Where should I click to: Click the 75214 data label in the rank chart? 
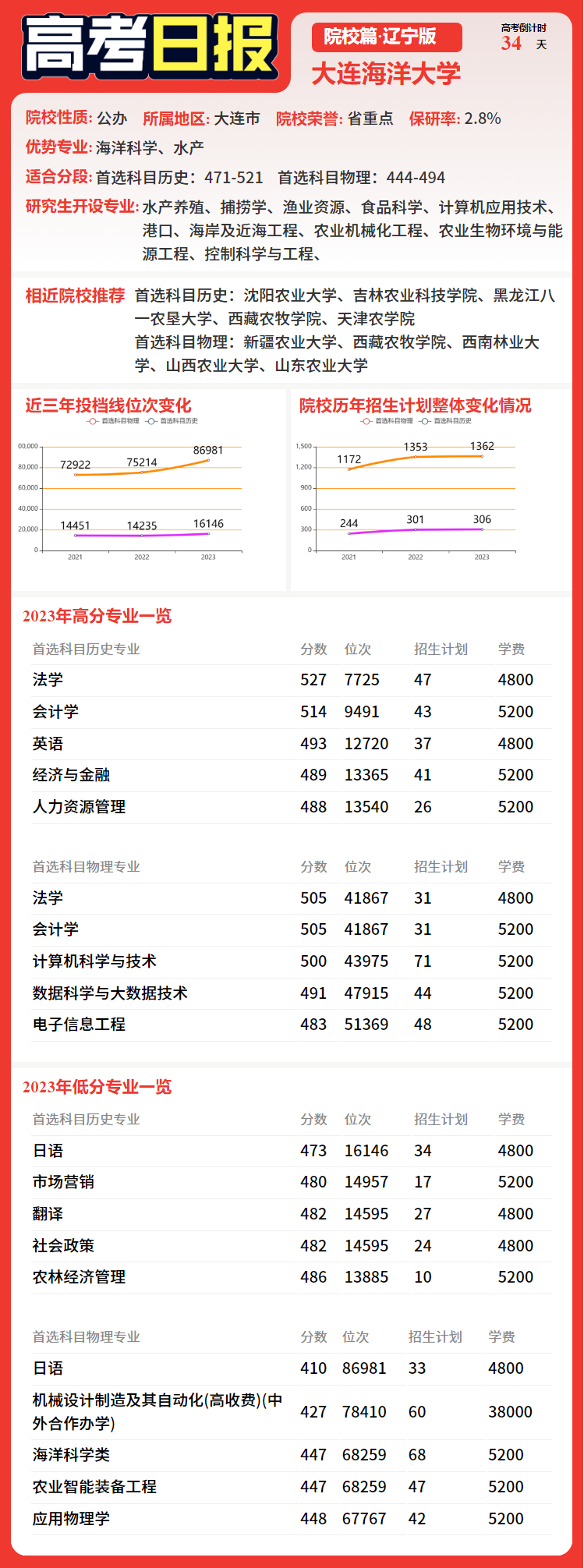(142, 462)
